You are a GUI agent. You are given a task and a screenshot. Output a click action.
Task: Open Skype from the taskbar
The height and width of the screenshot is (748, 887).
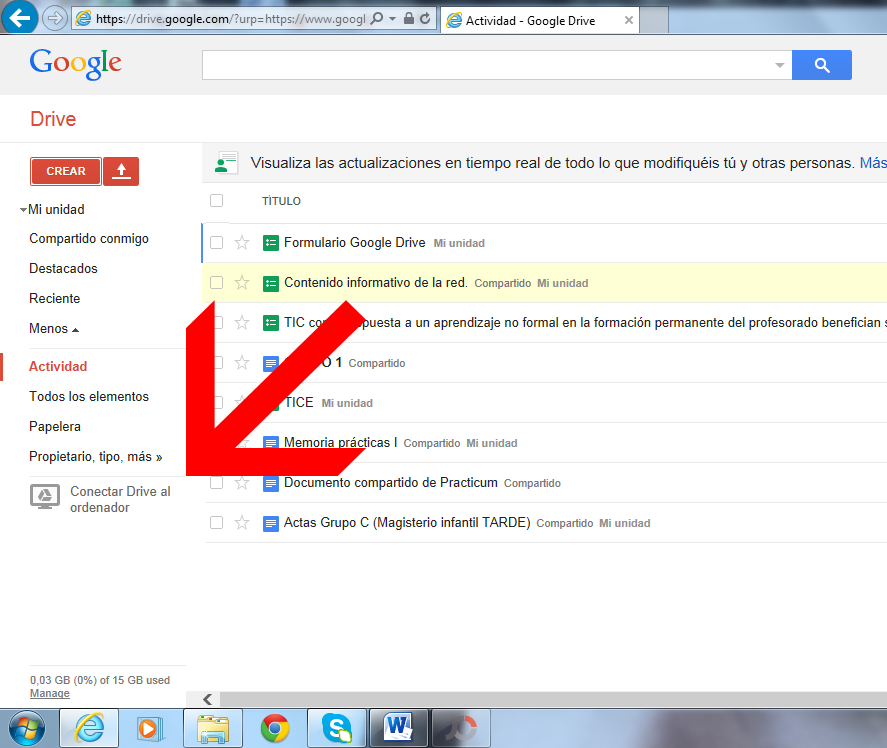pyautogui.click(x=336, y=728)
